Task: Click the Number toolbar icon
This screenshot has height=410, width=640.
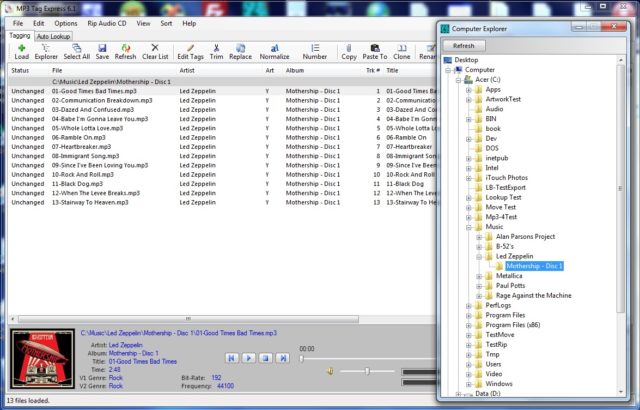Action: tap(315, 52)
